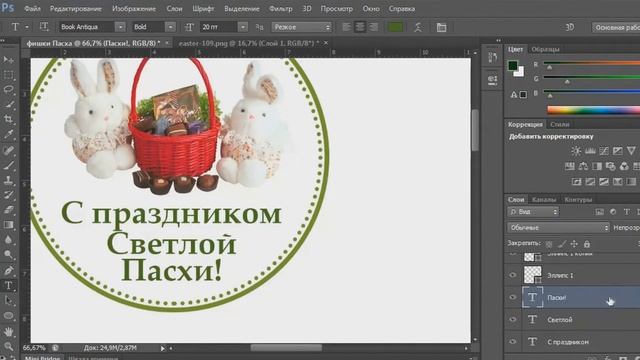This screenshot has height=360, width=640.
Task: Select the Crop tool
Action: point(8,119)
